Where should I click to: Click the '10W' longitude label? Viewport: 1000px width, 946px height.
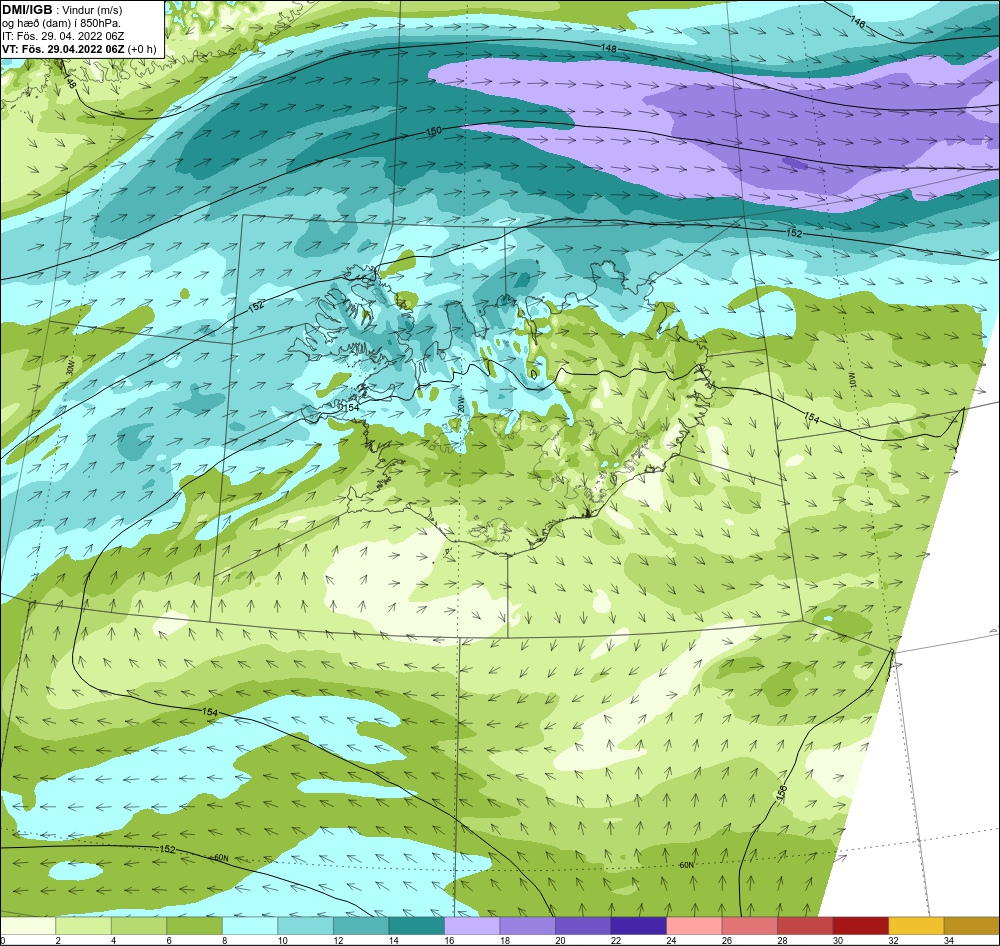point(851,380)
